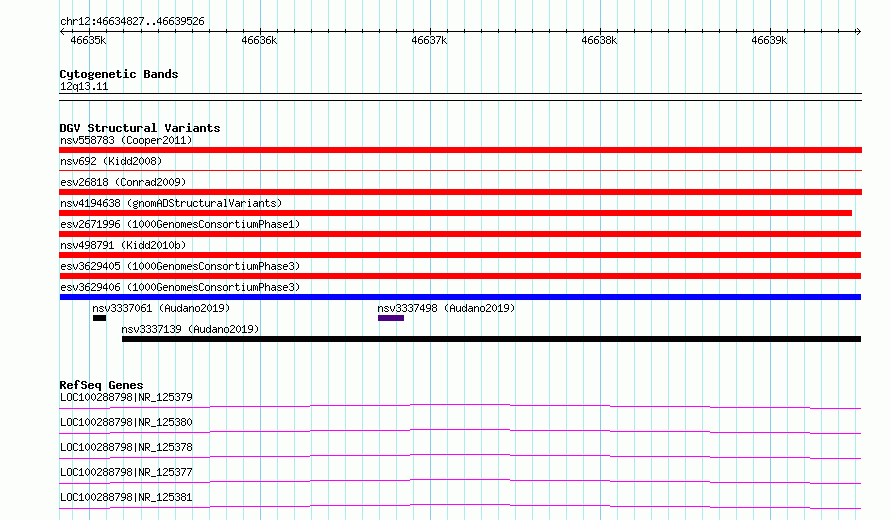Click the blue bar under esv3629406

(460, 297)
